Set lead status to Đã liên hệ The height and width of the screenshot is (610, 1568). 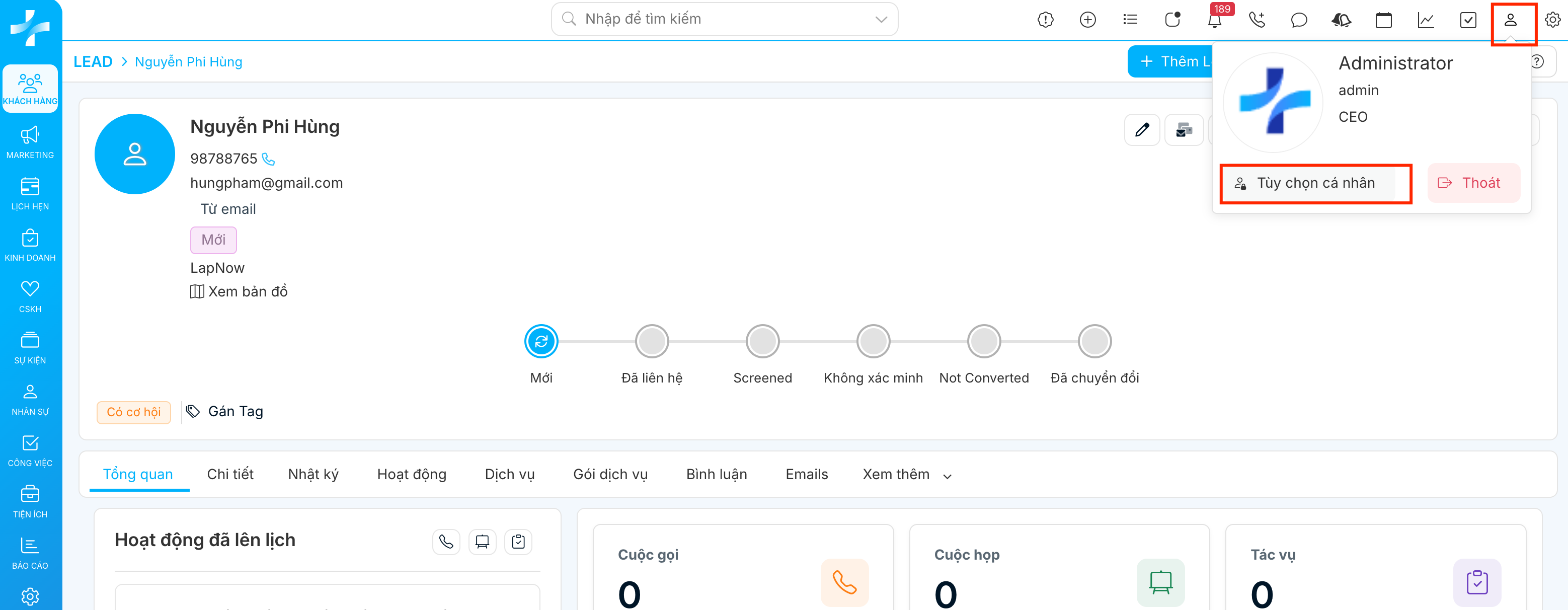tap(651, 342)
